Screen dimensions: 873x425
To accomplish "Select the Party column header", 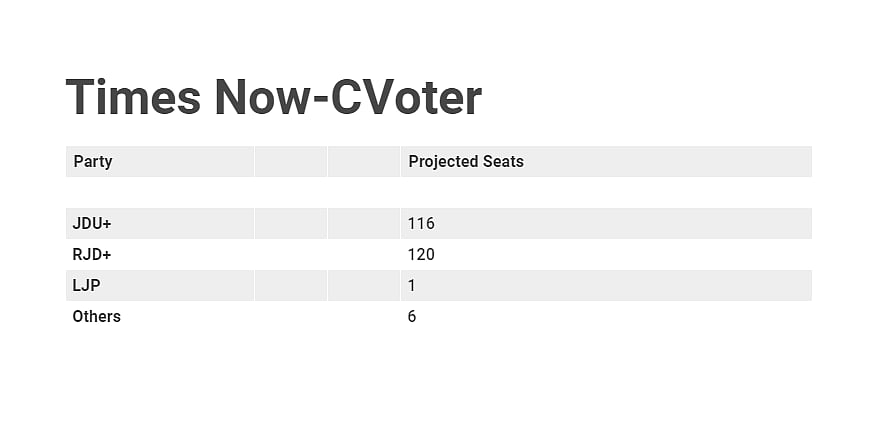I will (93, 161).
